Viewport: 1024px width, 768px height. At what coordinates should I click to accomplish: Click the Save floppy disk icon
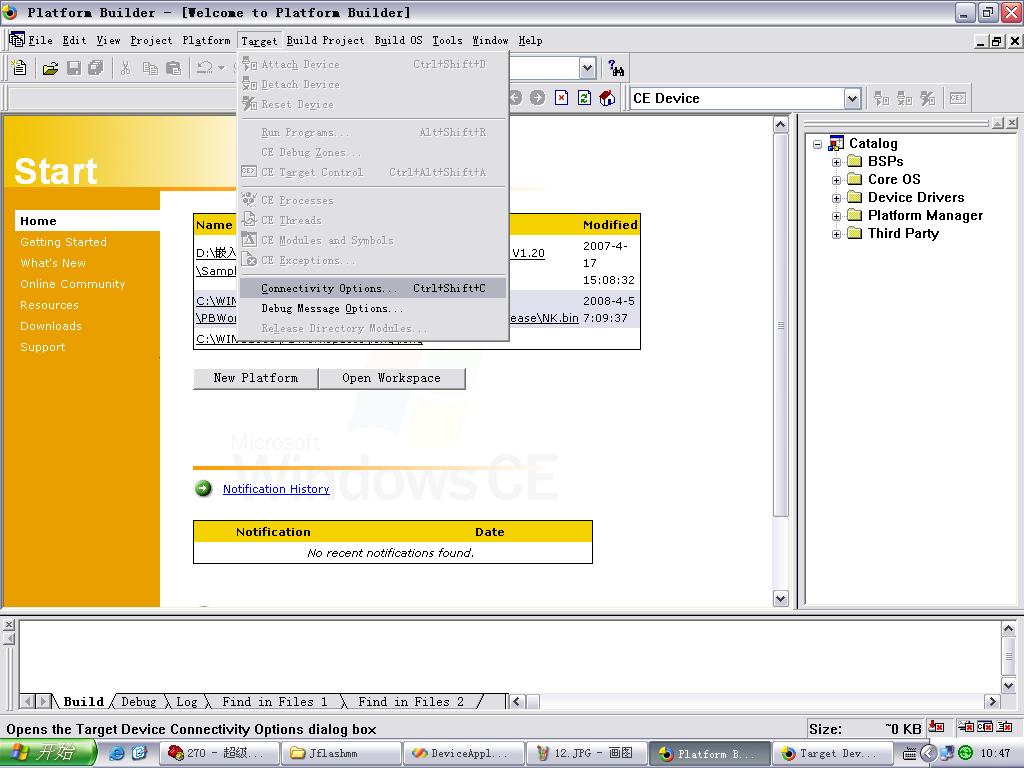point(74,68)
